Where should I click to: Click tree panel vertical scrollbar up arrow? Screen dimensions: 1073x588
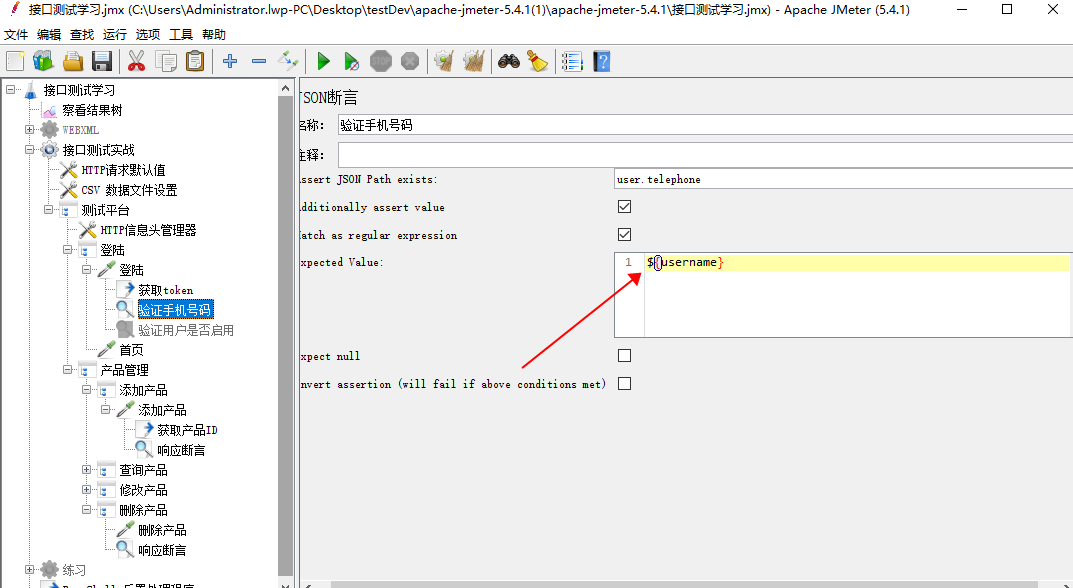click(x=285, y=88)
